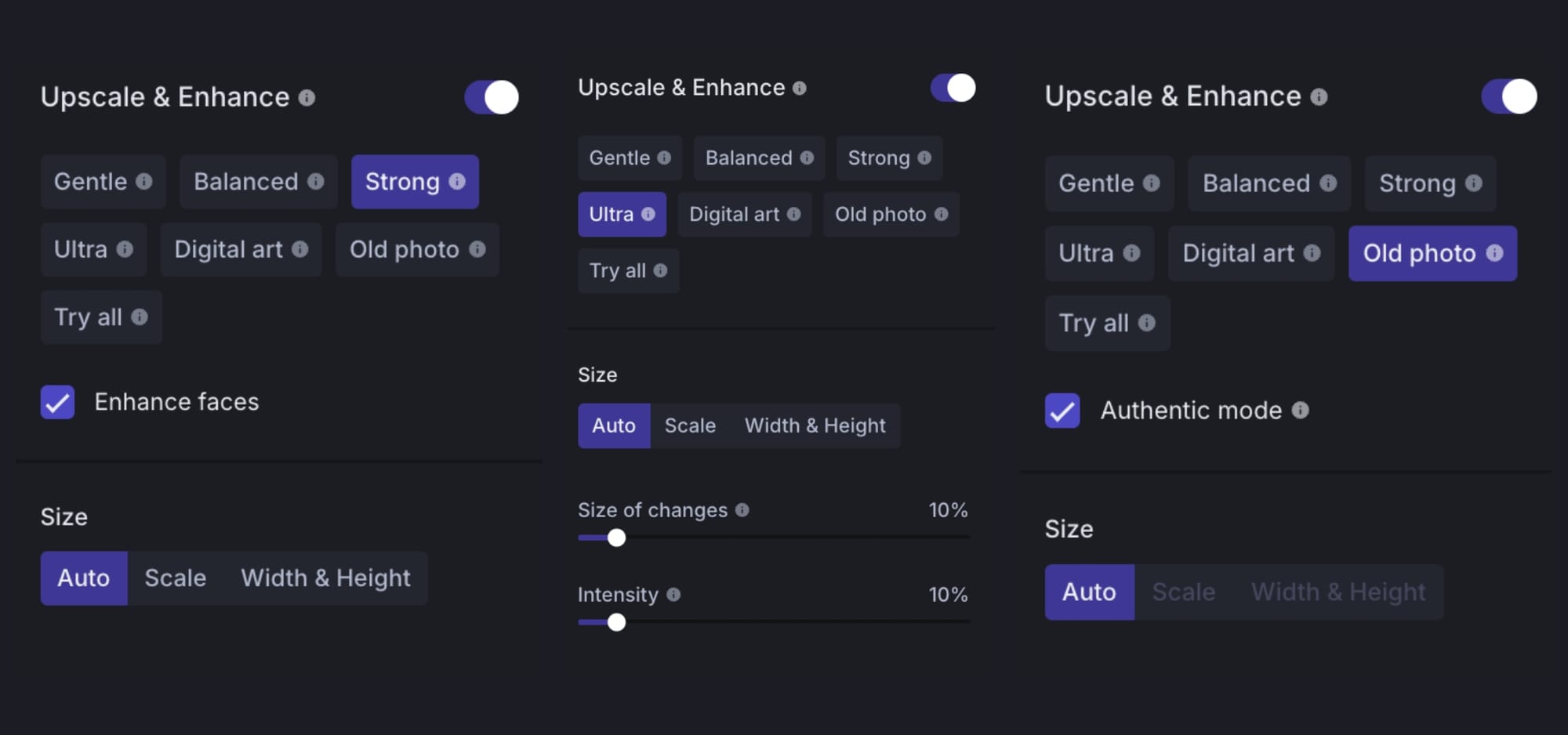Click info icon on middle panel Try all

(x=660, y=270)
